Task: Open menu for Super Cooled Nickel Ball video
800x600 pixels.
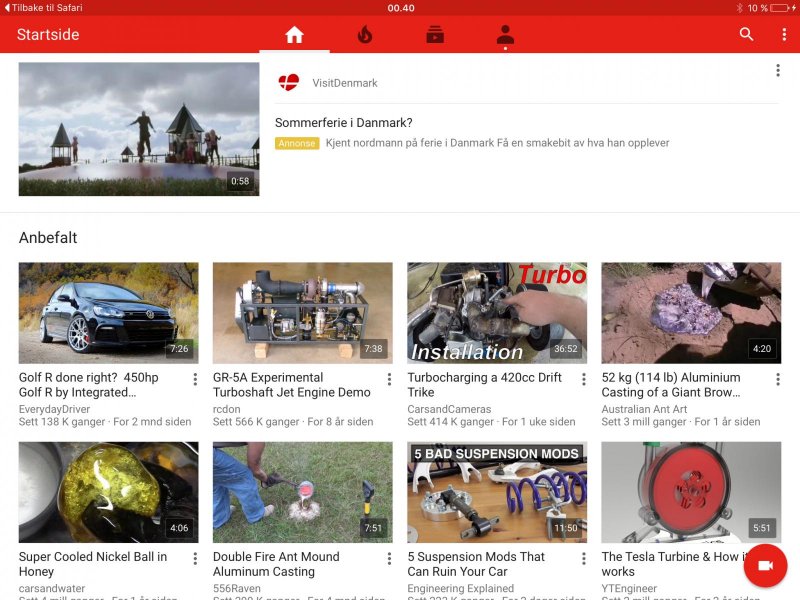Action: (x=195, y=558)
